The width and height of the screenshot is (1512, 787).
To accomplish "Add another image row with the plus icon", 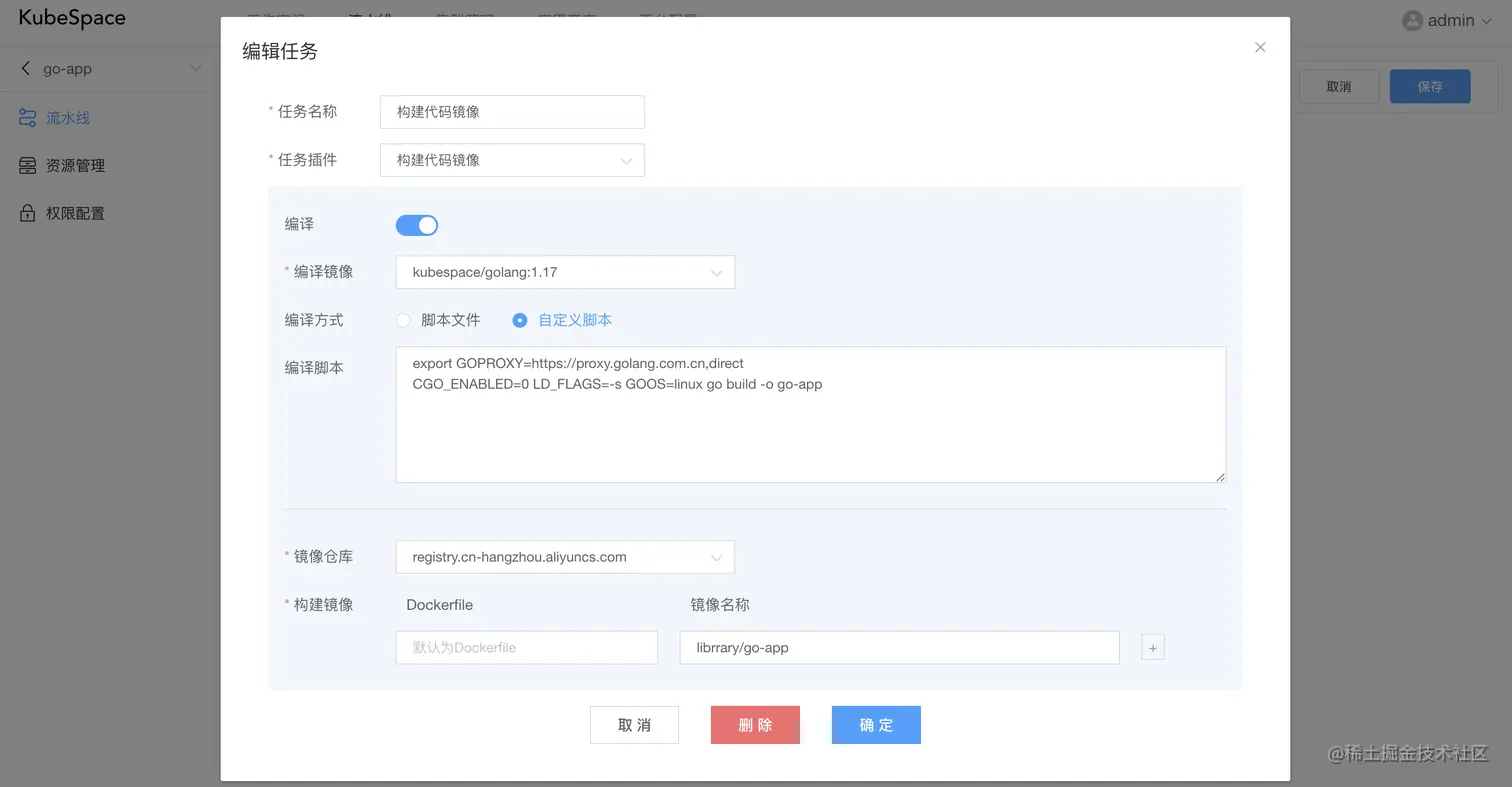I will [1153, 648].
